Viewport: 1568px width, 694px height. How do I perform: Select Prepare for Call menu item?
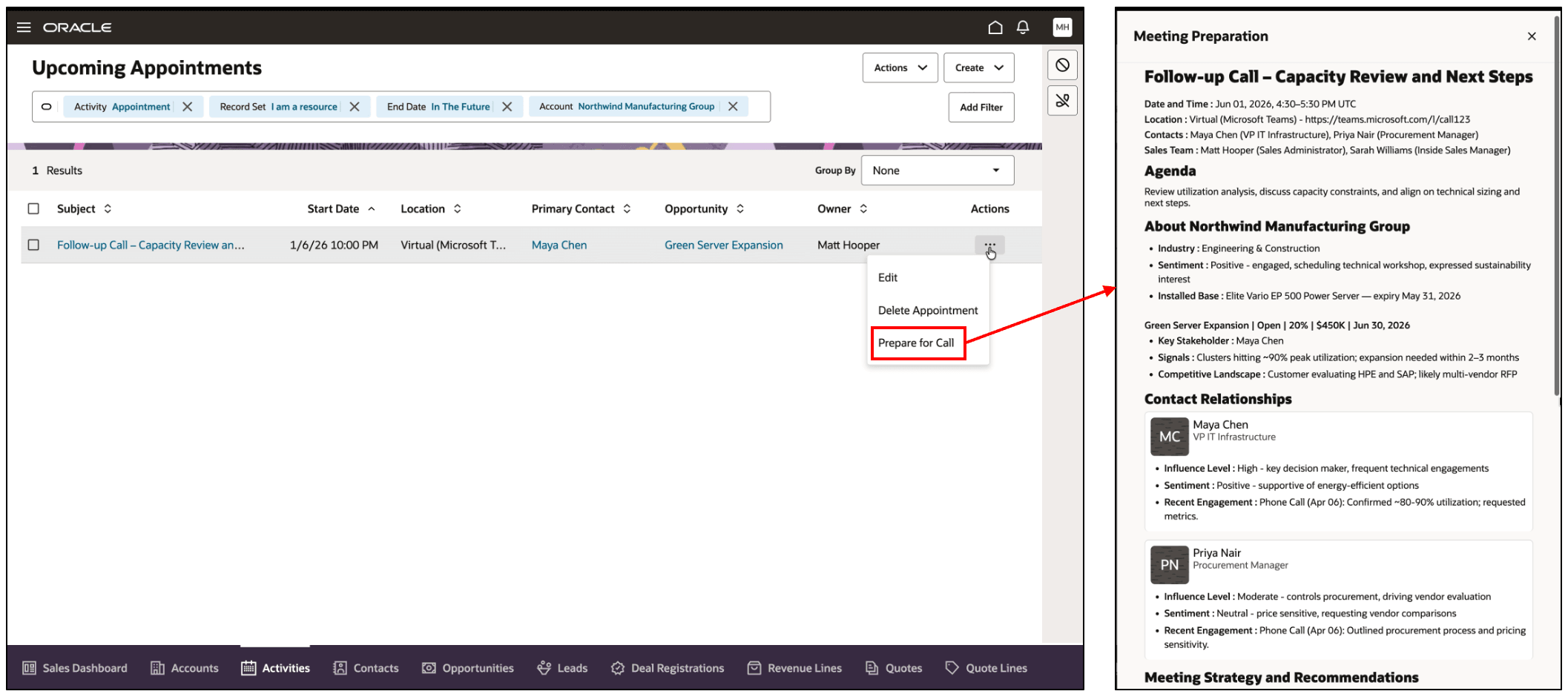point(918,343)
